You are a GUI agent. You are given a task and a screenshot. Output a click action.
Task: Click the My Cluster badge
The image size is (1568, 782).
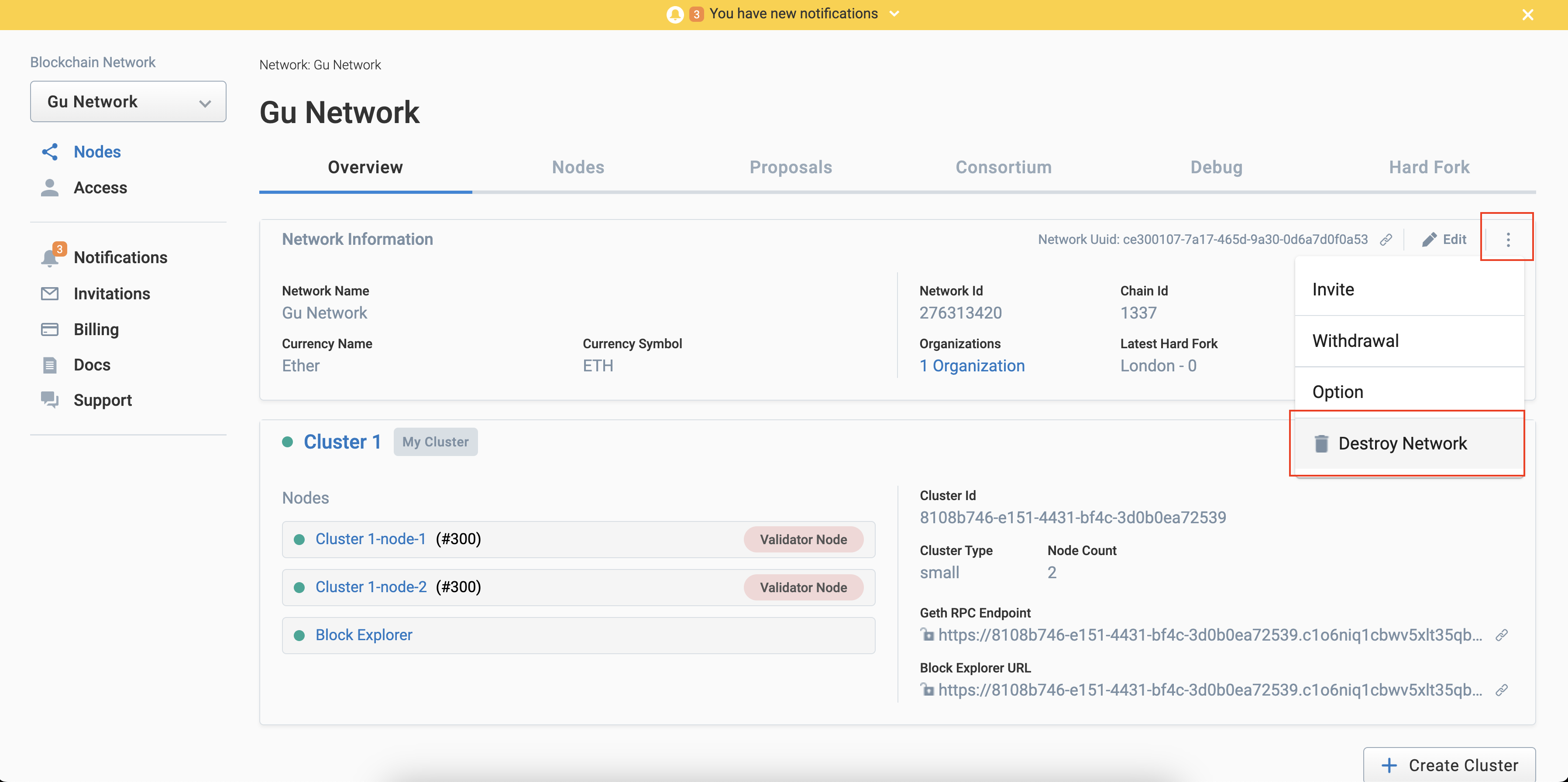point(435,442)
